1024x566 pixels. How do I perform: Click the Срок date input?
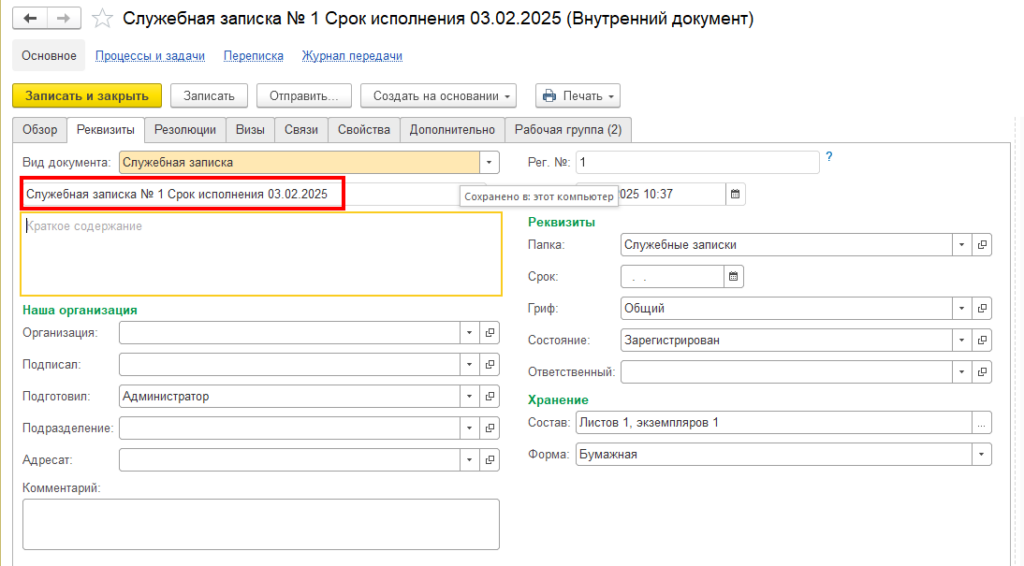672,276
